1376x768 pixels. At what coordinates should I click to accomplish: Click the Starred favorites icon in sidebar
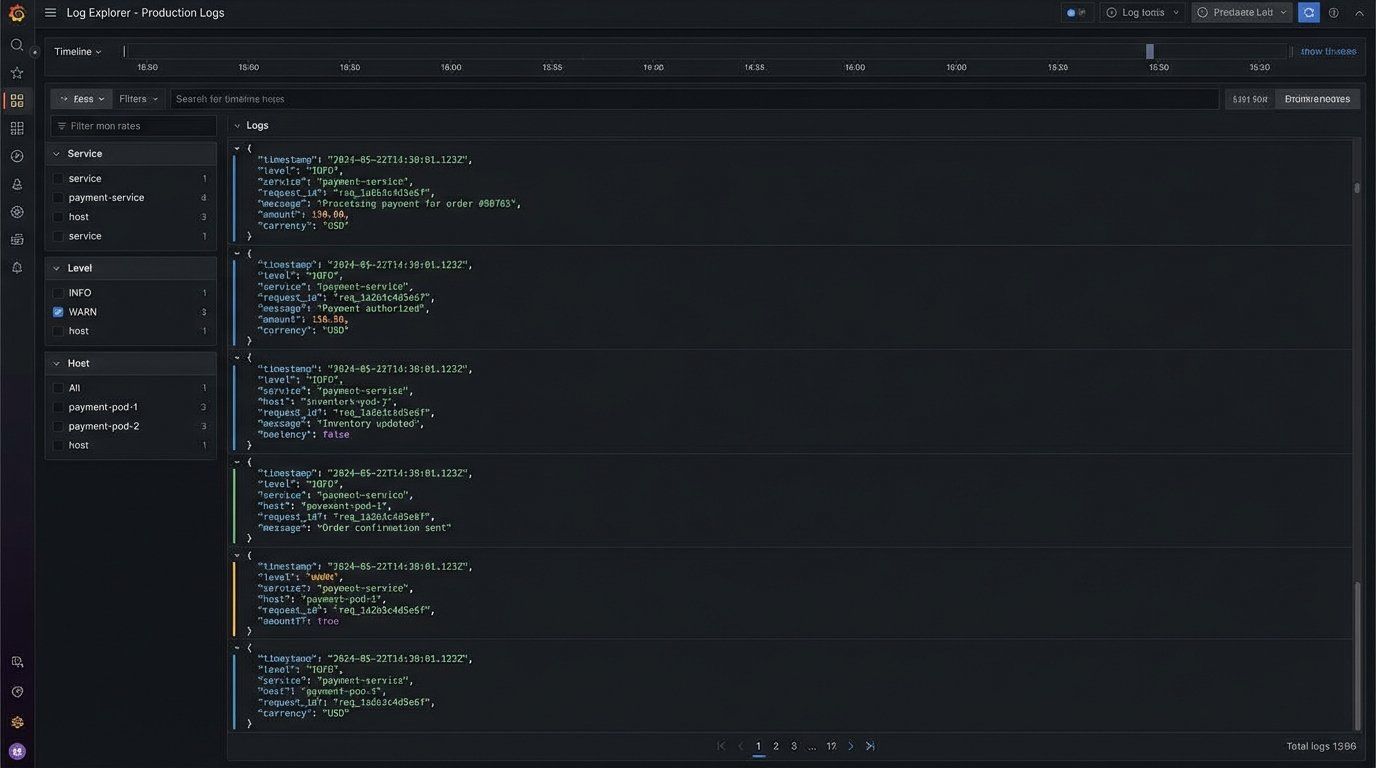(x=16, y=72)
